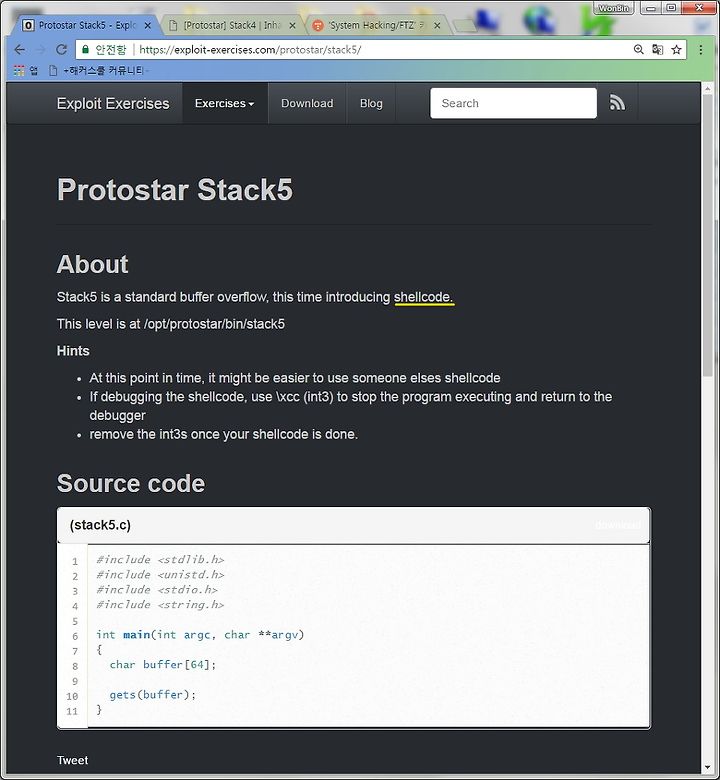Open the apps shortcut in bookmarks bar
720x780 pixels.
(x=25, y=71)
